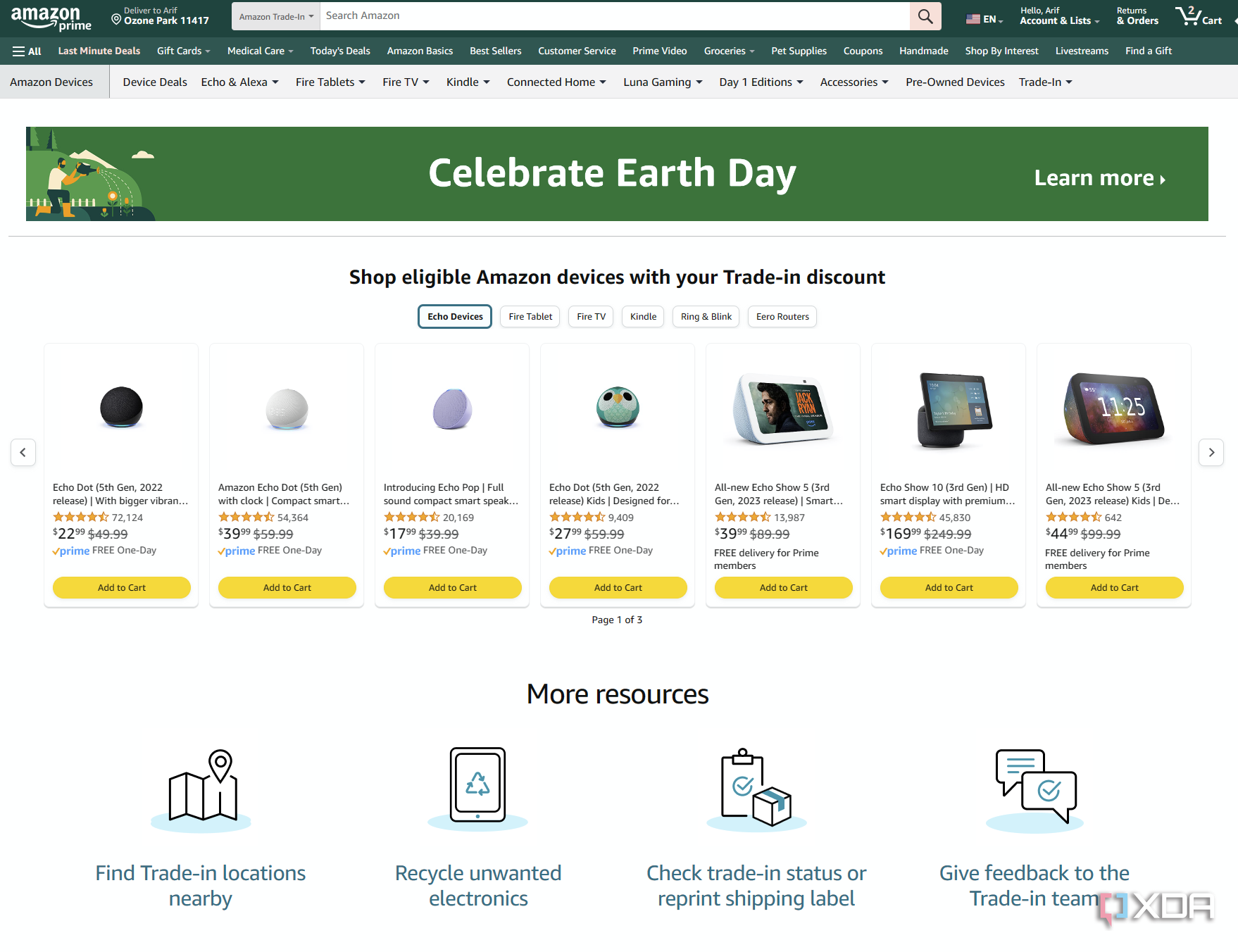Add Echo Show 10 to cart

pyautogui.click(x=949, y=587)
